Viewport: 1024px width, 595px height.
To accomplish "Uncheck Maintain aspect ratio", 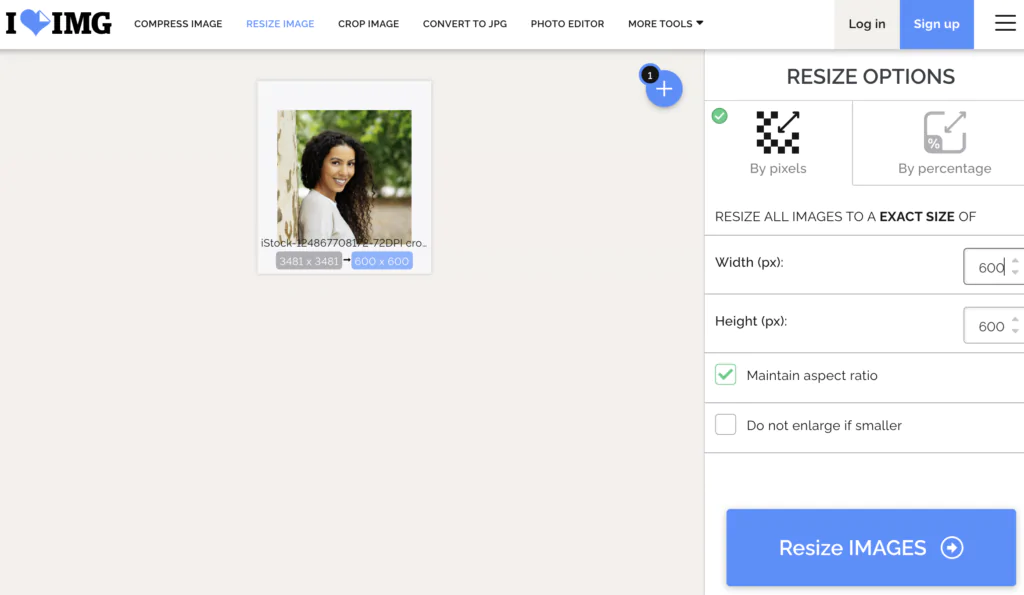I will pyautogui.click(x=726, y=375).
